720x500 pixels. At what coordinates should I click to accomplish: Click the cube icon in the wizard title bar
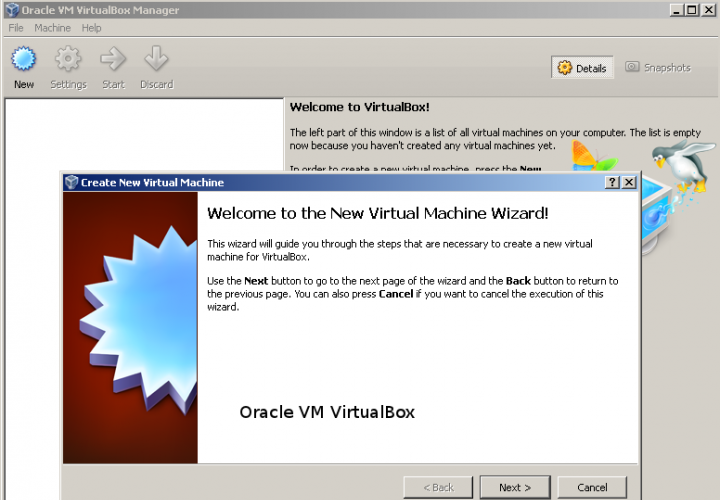70,182
